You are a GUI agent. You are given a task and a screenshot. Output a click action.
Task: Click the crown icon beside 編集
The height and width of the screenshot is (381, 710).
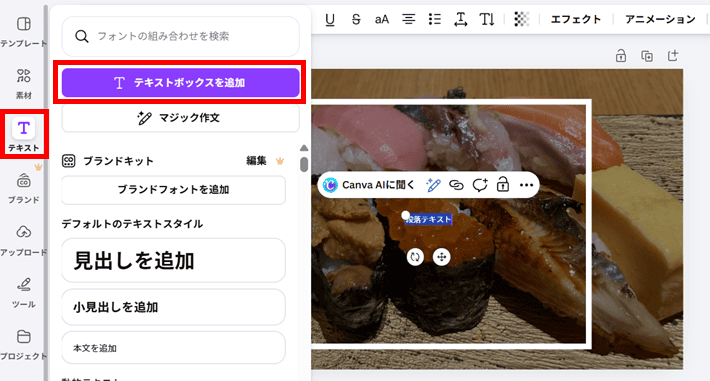pos(280,161)
